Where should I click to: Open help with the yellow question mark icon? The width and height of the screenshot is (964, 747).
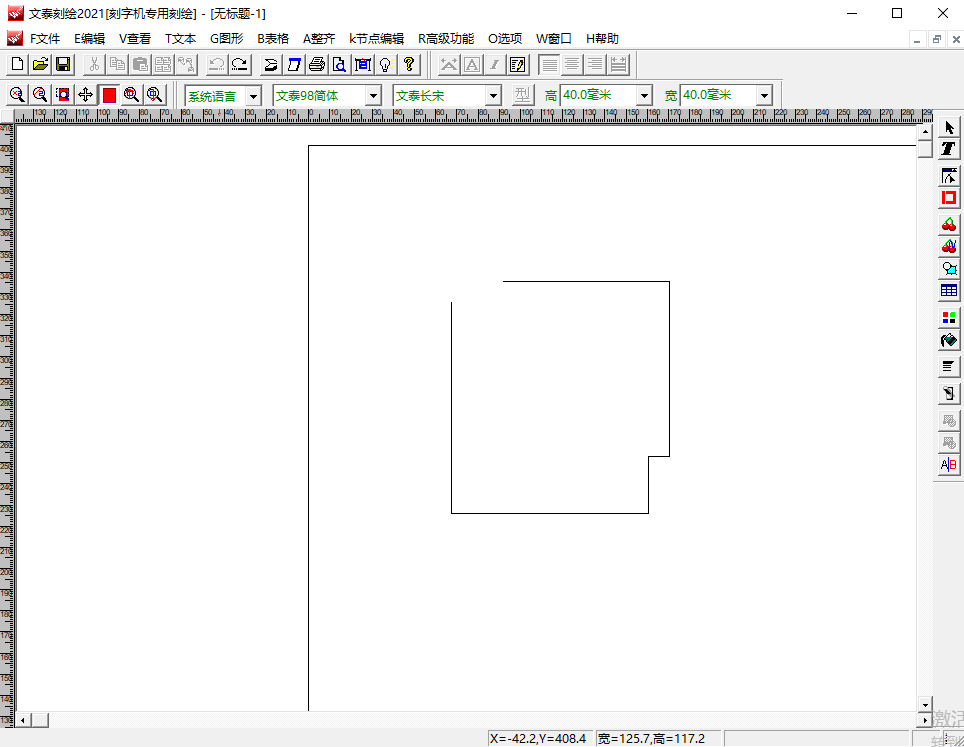coord(409,64)
